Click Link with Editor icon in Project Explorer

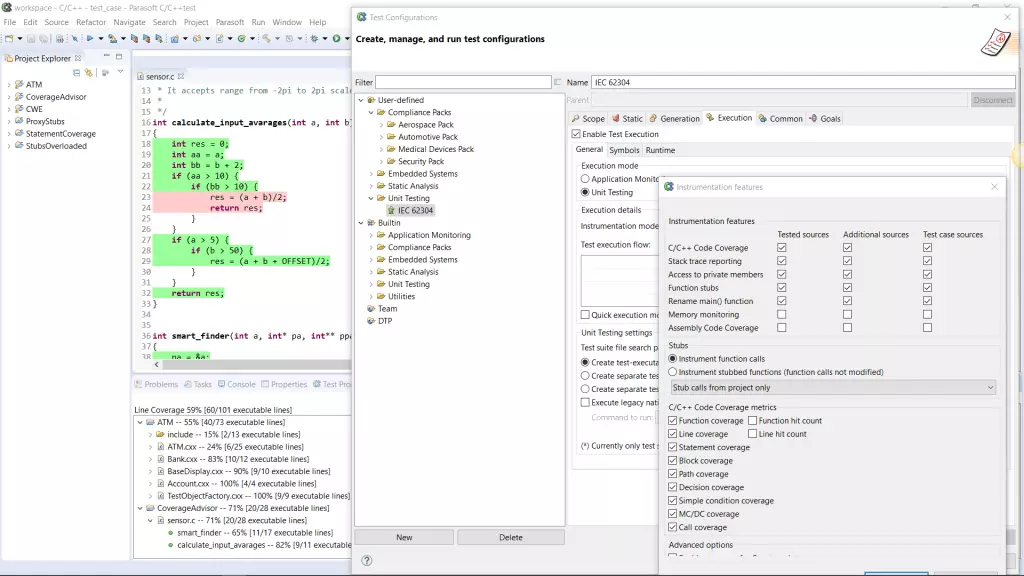point(89,72)
